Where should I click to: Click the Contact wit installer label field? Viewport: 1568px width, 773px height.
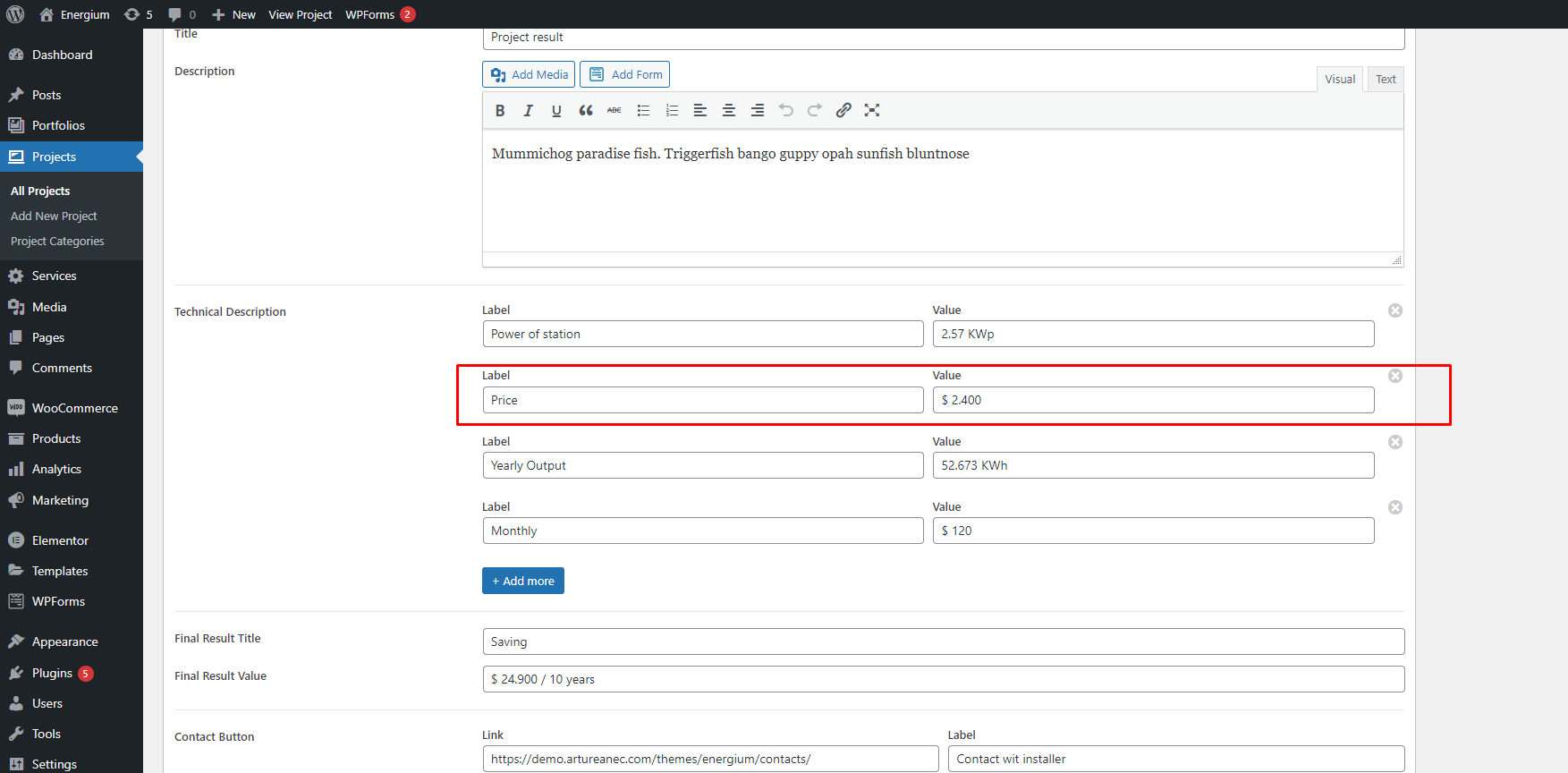point(1176,759)
